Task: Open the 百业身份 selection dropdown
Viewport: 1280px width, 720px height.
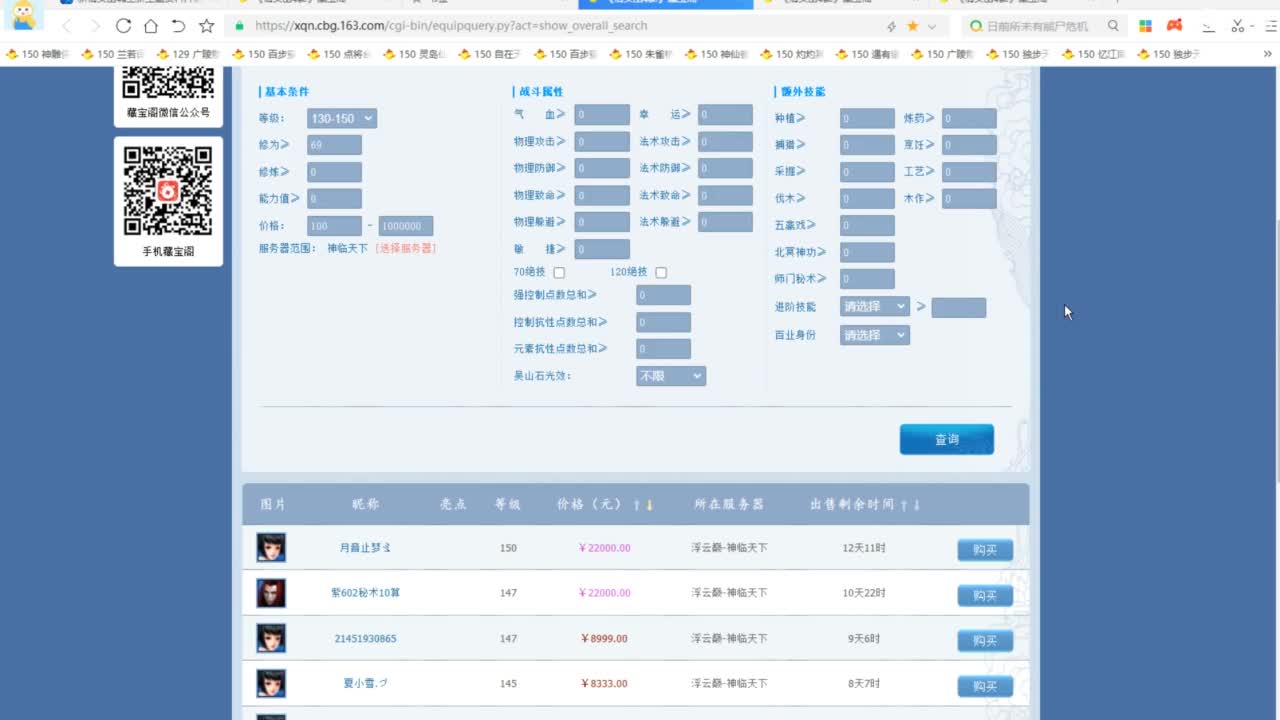Action: point(874,335)
